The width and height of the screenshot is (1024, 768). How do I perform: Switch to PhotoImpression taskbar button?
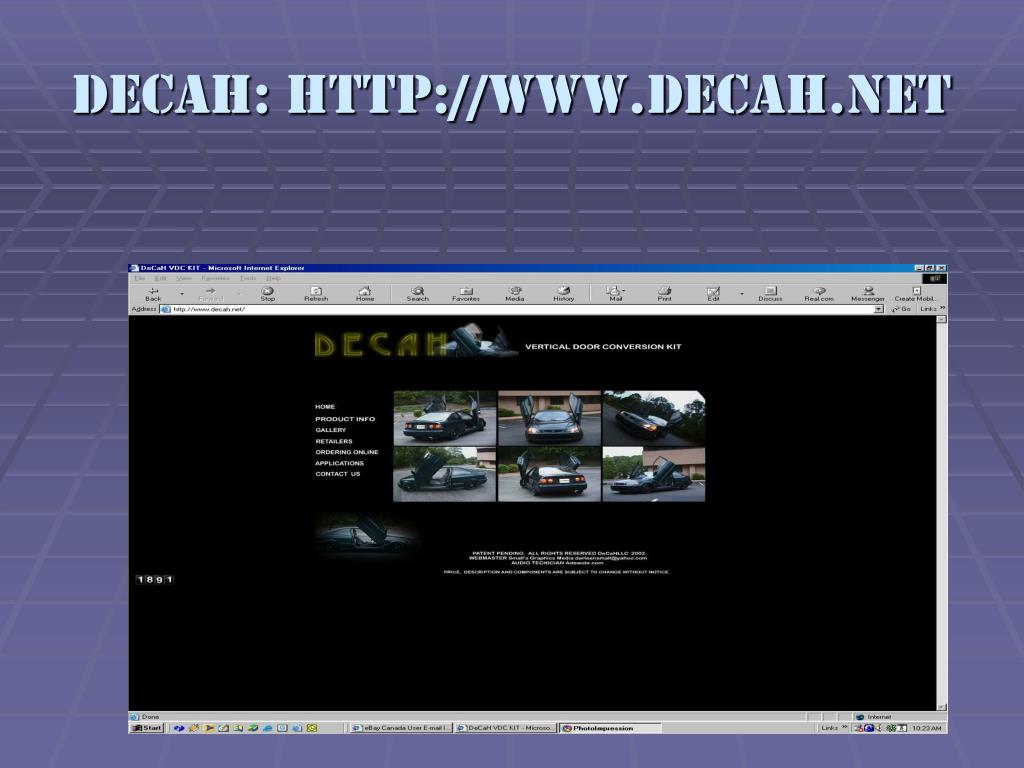click(610, 728)
